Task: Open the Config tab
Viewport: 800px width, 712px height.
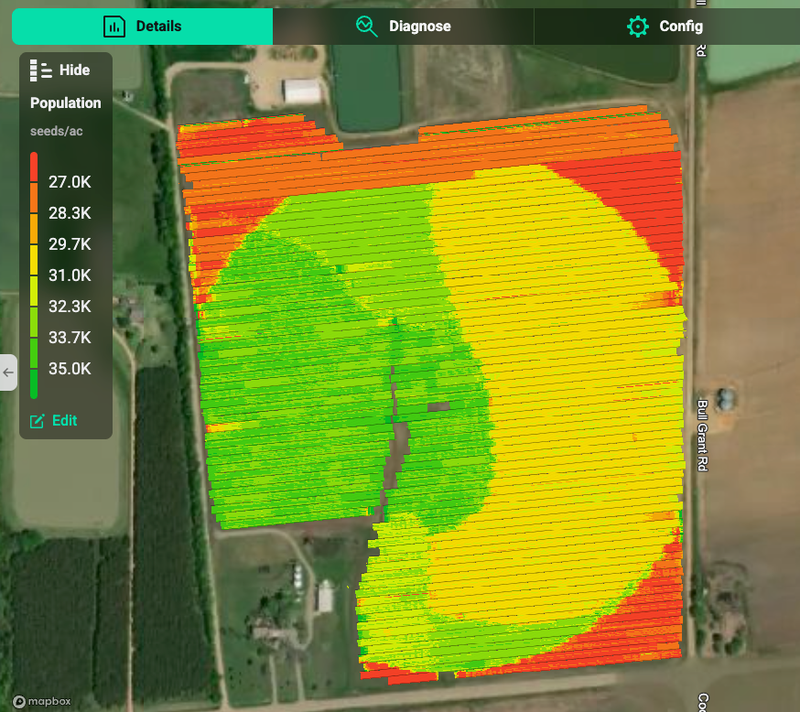Action: (x=665, y=26)
